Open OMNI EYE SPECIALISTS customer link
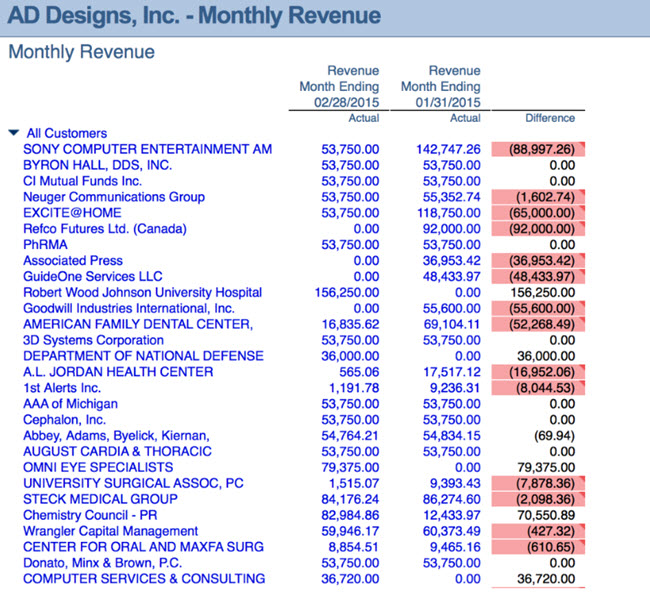 [x=98, y=467]
